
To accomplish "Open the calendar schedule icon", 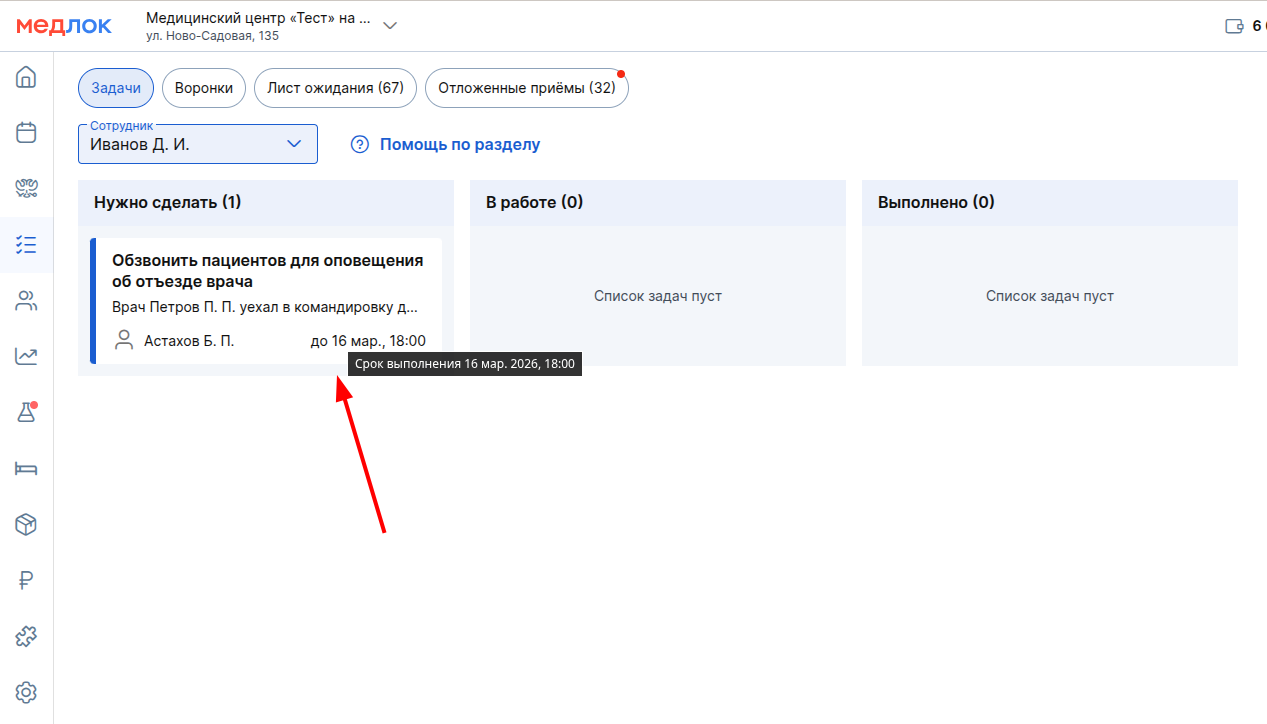I will pyautogui.click(x=26, y=132).
